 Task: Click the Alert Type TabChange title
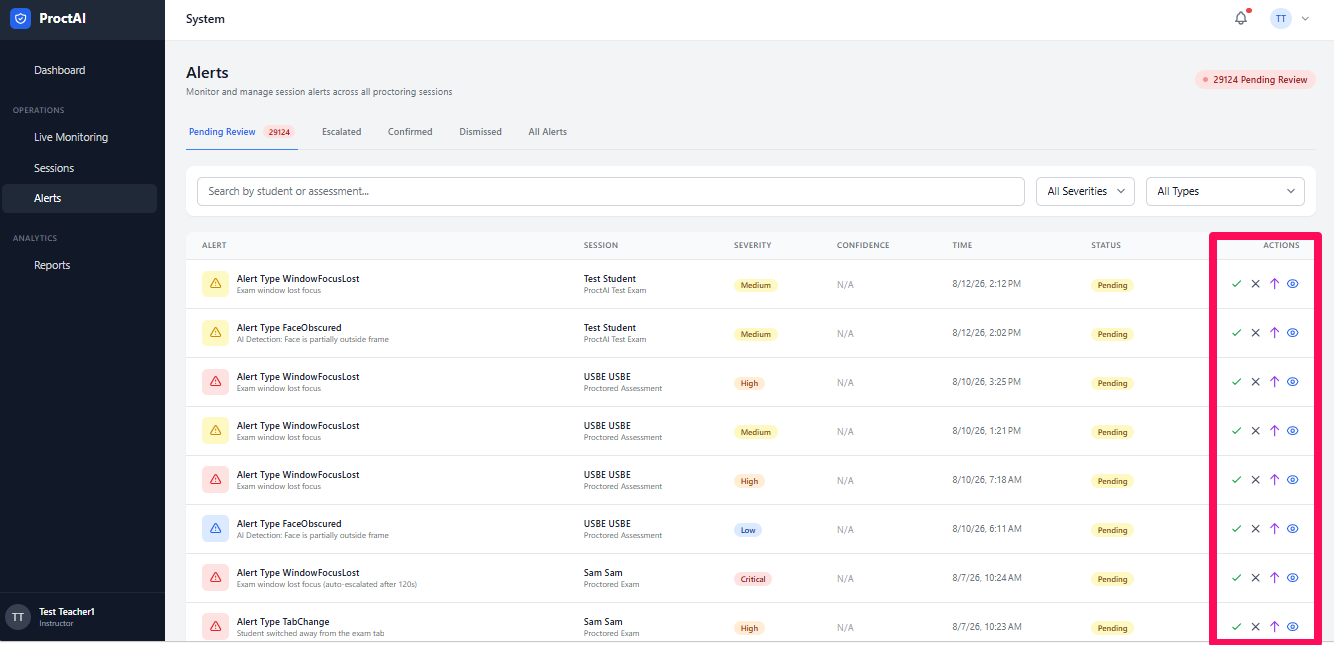283,622
